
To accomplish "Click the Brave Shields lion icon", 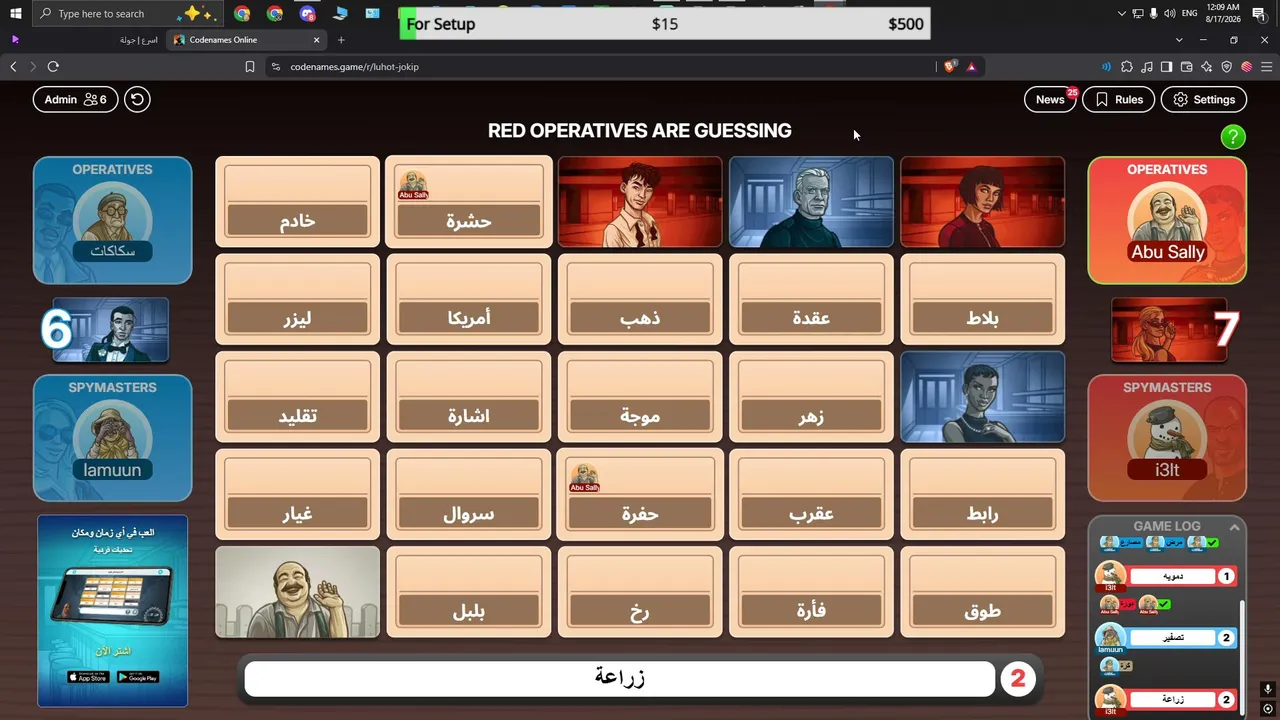I will pos(949,67).
